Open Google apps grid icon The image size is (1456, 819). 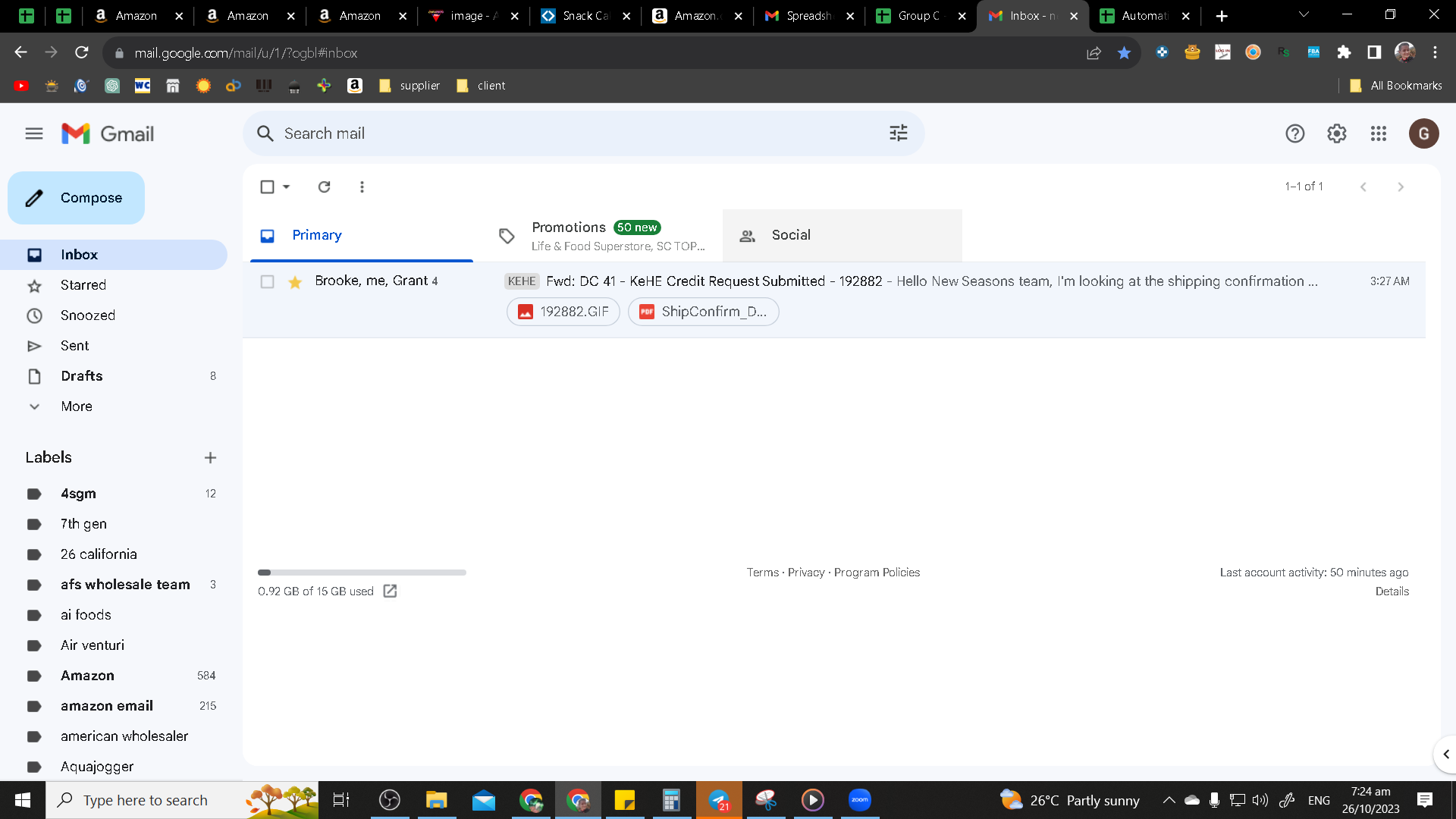click(x=1379, y=133)
